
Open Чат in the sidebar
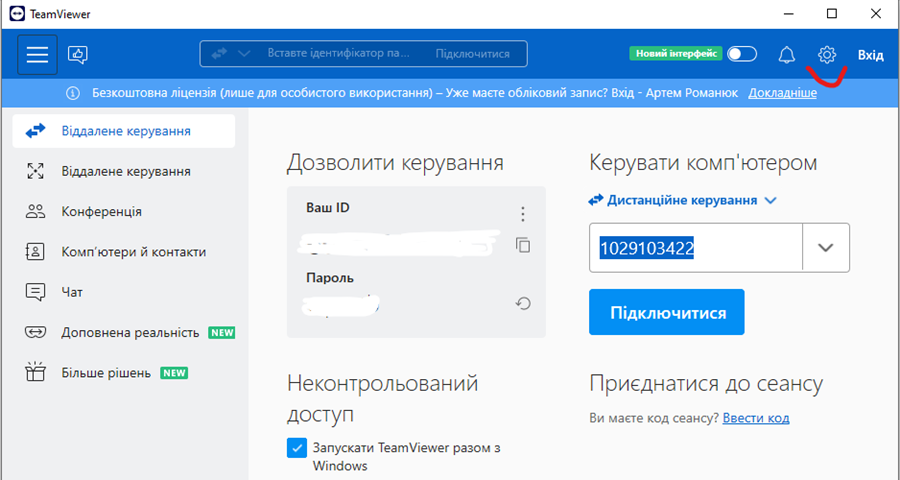click(72, 292)
